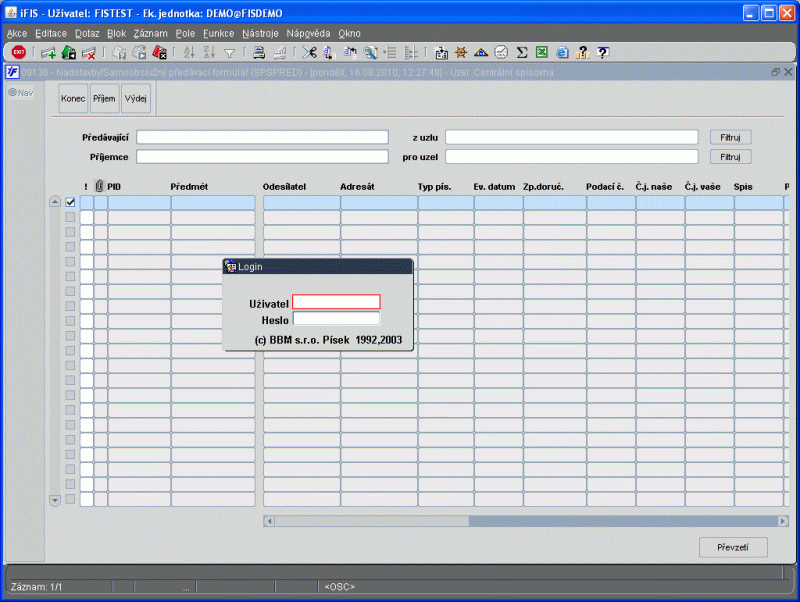Click the red EXIT toolbar icon
Image resolution: width=800 pixels, height=602 pixels.
pos(18,52)
